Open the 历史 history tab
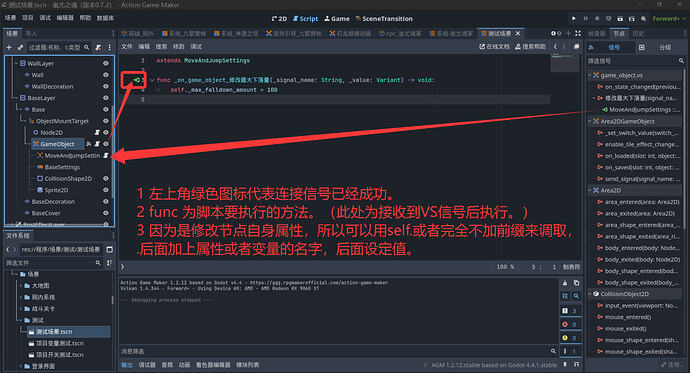Screen dimensions: 690x373 (638, 33)
